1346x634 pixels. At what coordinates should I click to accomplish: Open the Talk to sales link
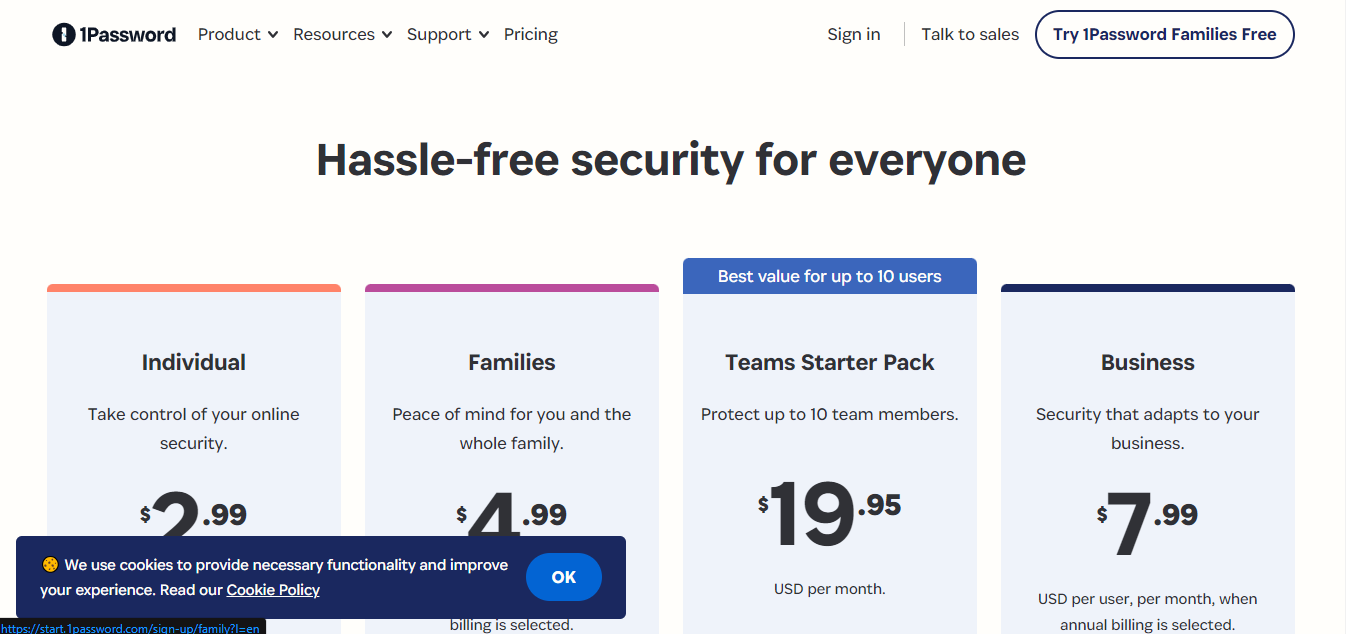tap(970, 35)
